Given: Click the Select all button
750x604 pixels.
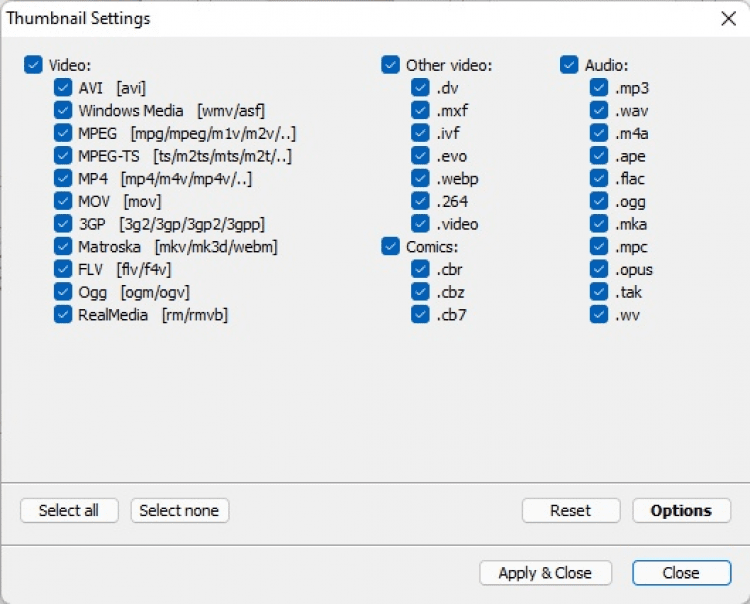Looking at the screenshot, I should [69, 511].
